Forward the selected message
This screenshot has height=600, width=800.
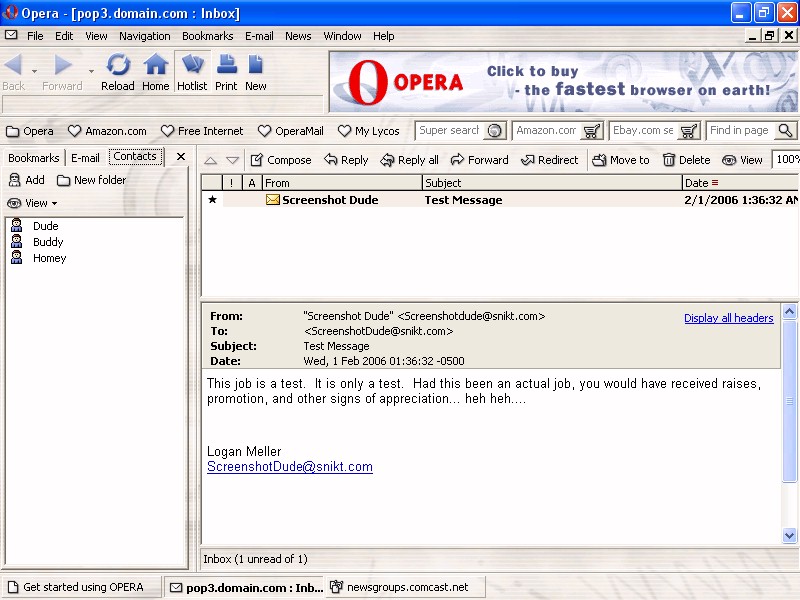pos(480,160)
